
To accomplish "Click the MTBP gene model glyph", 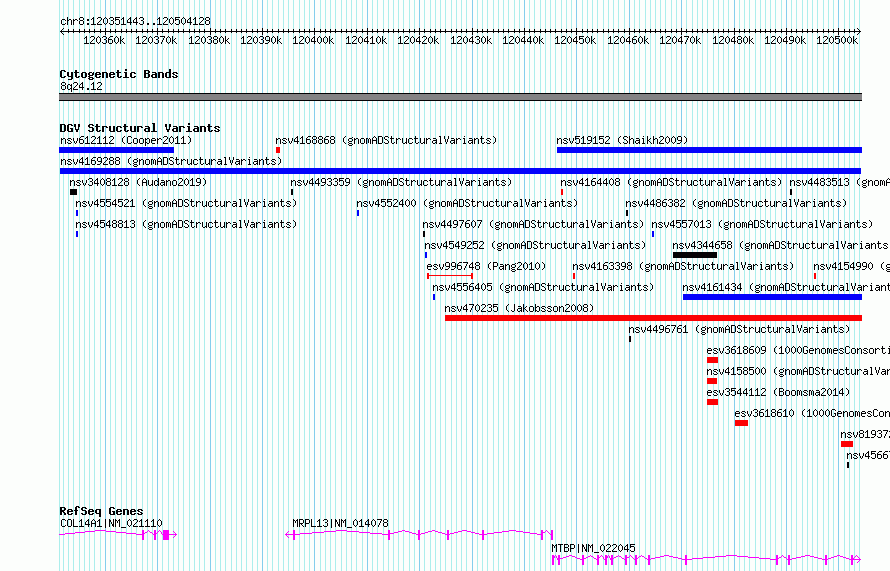I will [707, 560].
